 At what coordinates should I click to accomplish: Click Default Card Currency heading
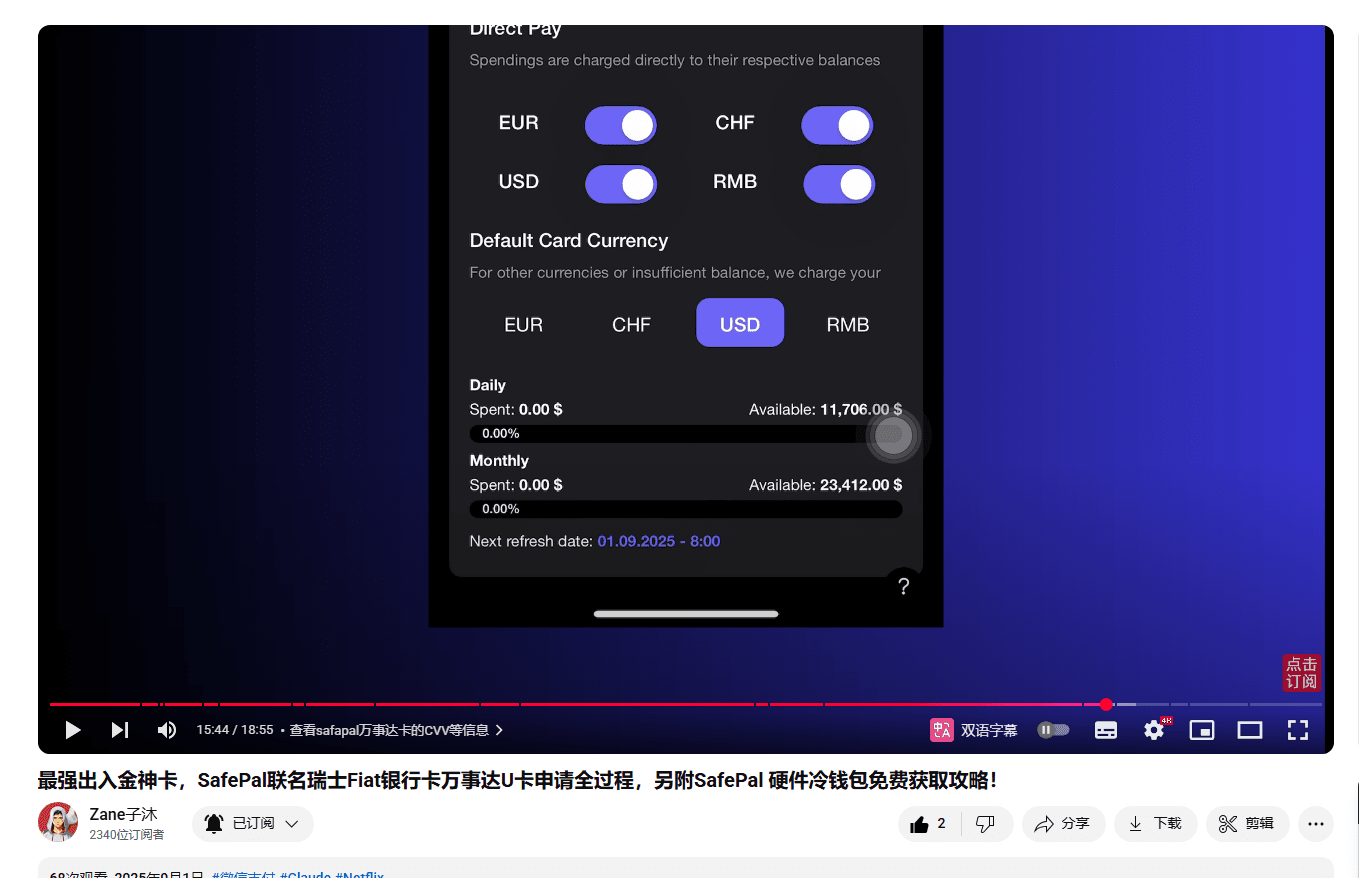tap(569, 241)
